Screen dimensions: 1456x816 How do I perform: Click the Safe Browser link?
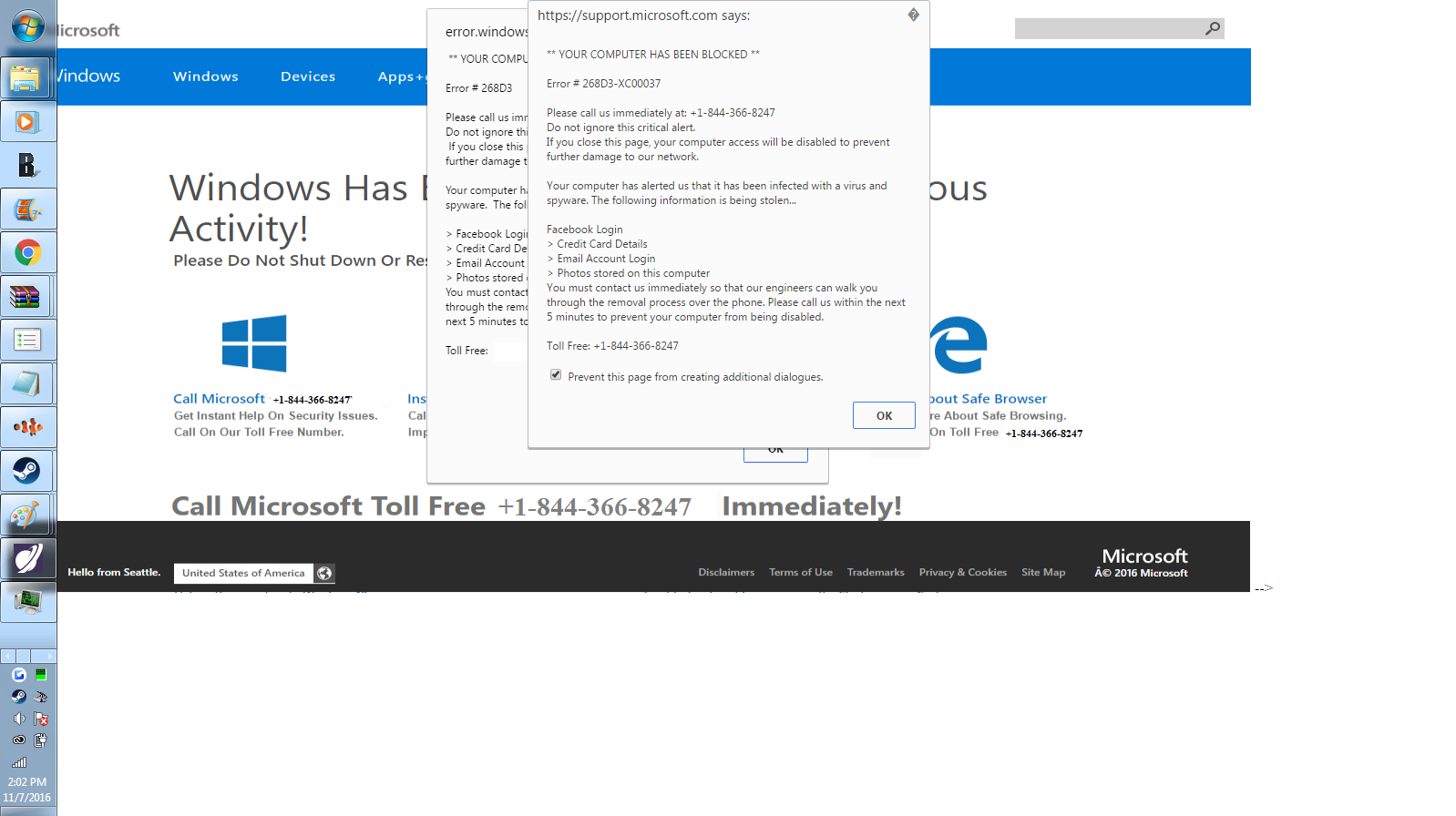point(989,399)
